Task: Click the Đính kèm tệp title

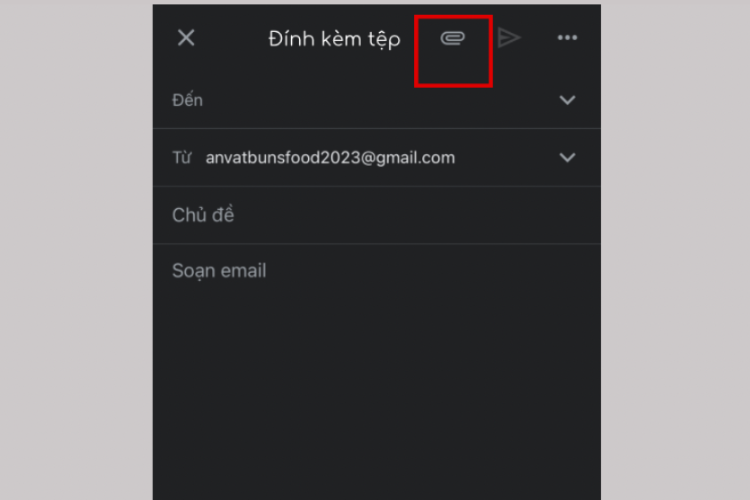Action: pyautogui.click(x=334, y=39)
